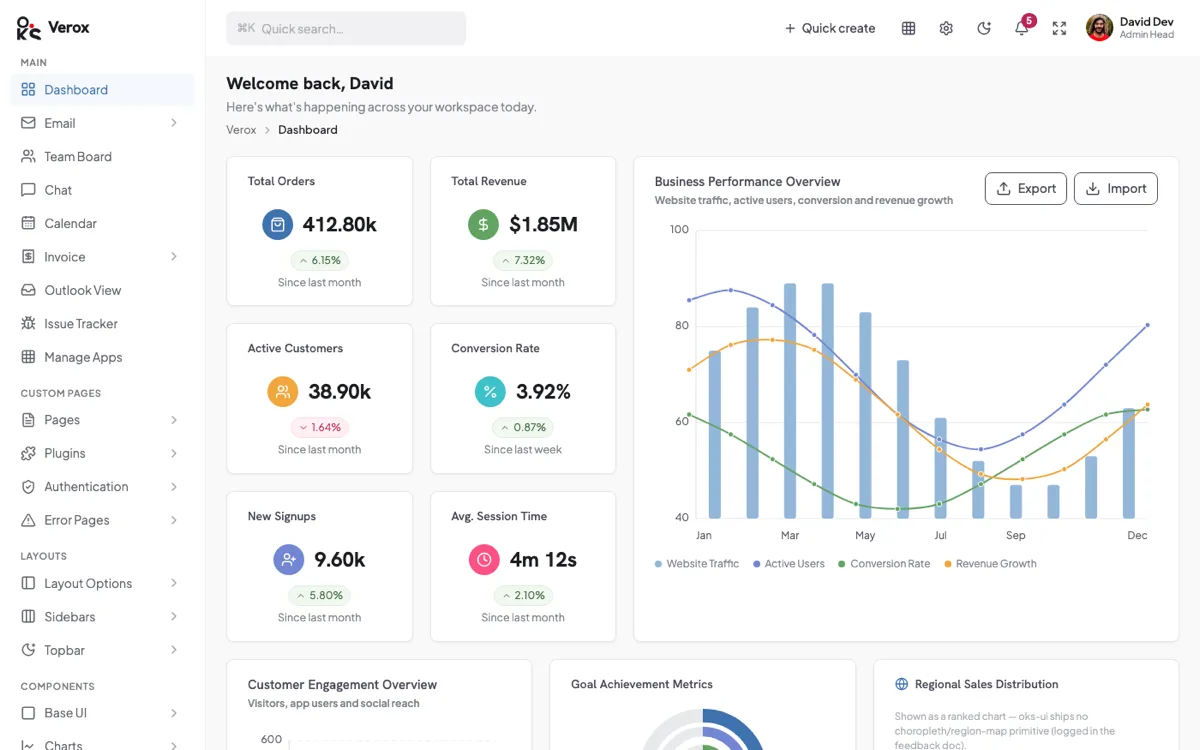Click the Topbar sidebar icon
Viewport: 1200px width, 750px height.
tap(28, 650)
